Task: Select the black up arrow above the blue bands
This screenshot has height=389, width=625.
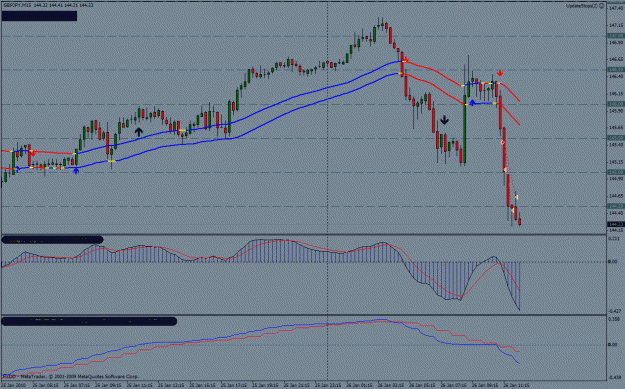Action: pos(138,132)
